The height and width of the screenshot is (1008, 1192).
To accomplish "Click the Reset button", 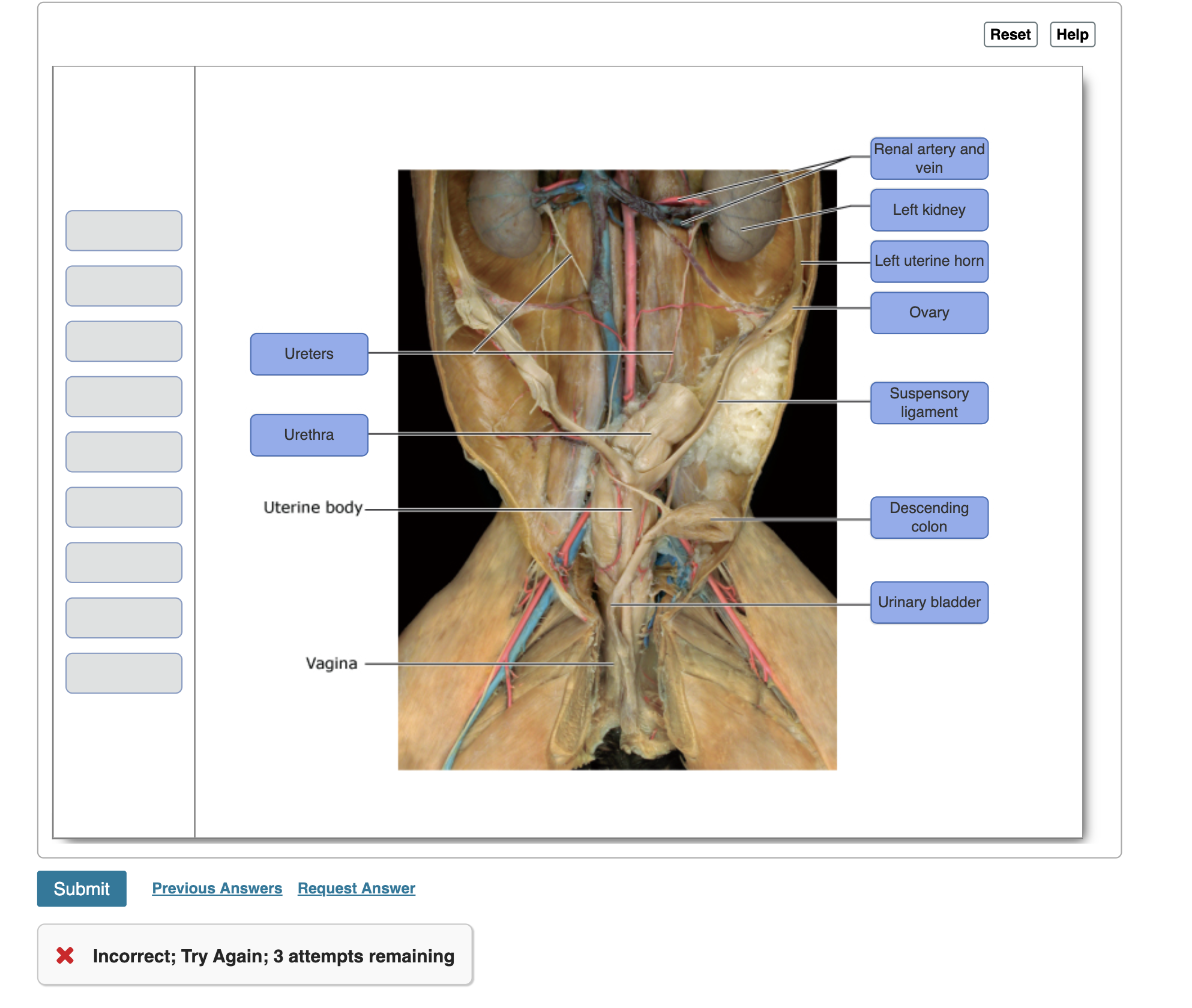I will pos(1010,34).
